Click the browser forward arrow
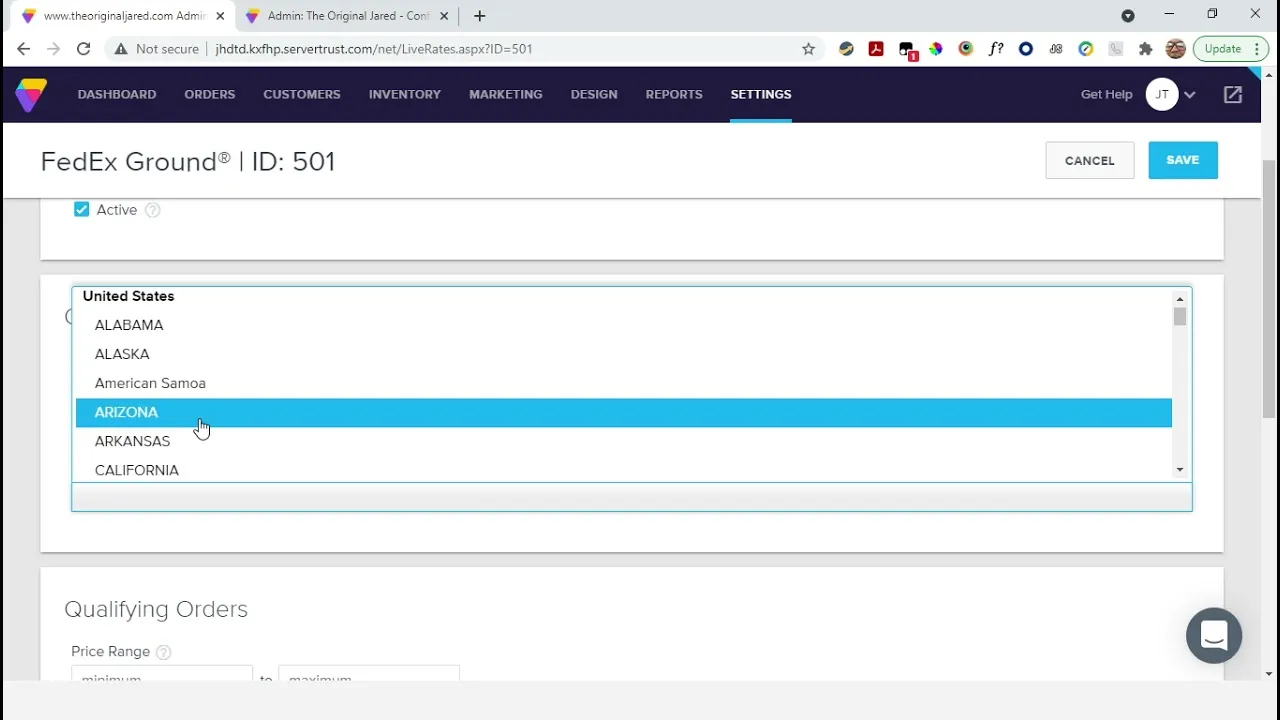1280x720 pixels. click(x=54, y=49)
